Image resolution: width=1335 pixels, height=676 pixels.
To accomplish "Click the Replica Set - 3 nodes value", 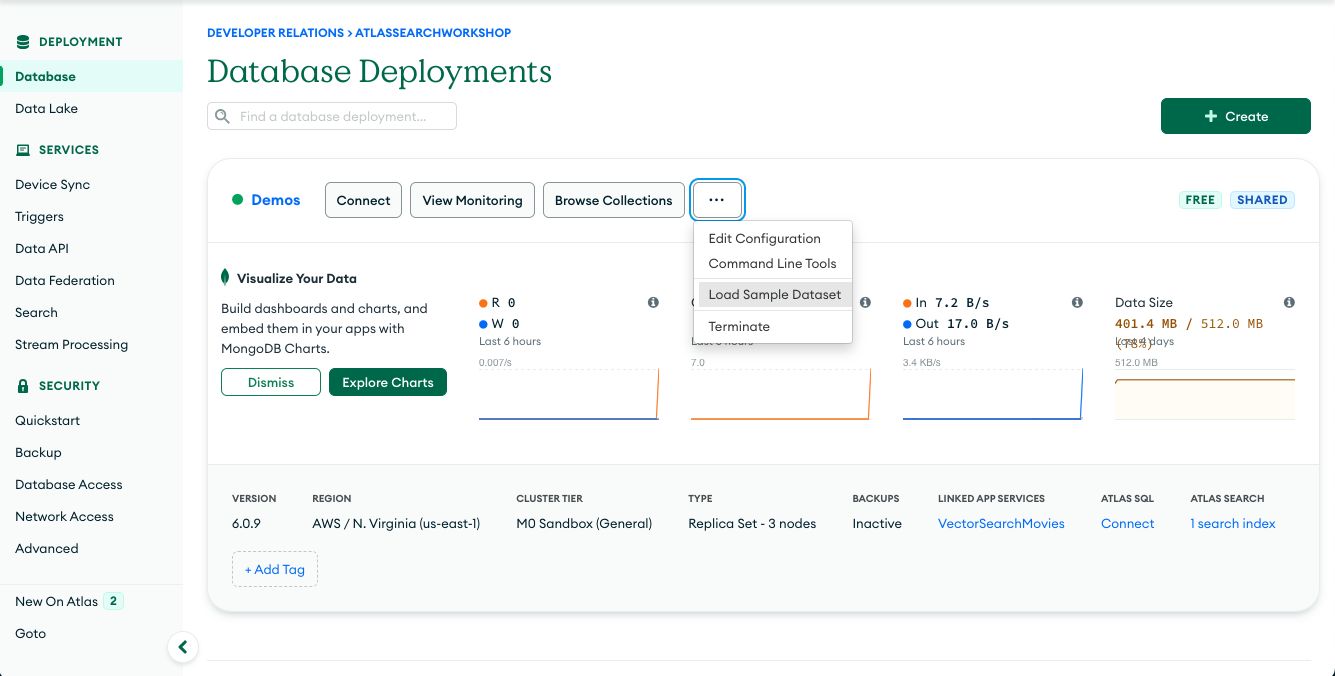I will [752, 524].
